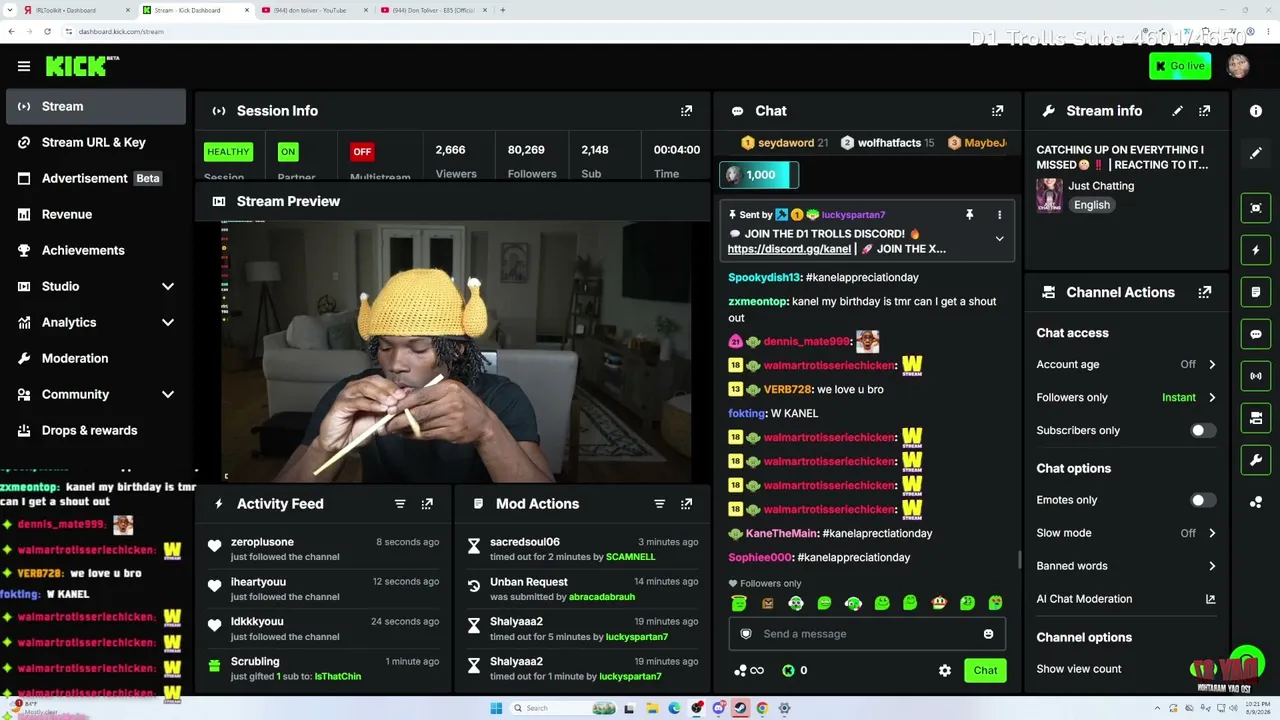This screenshot has height=720, width=1280.
Task: Open AI Chat Moderation external link
Action: coord(1210,599)
